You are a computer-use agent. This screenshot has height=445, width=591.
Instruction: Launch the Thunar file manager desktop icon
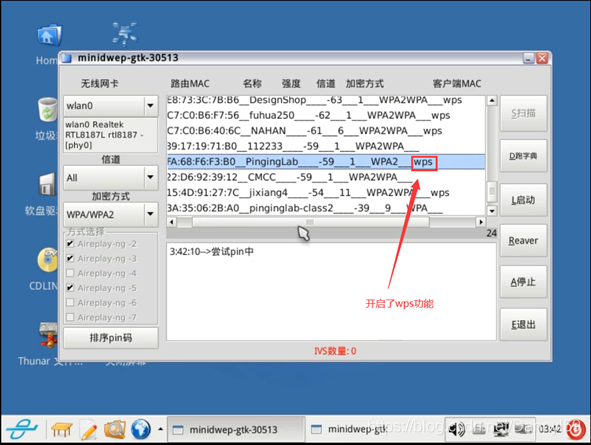48,335
